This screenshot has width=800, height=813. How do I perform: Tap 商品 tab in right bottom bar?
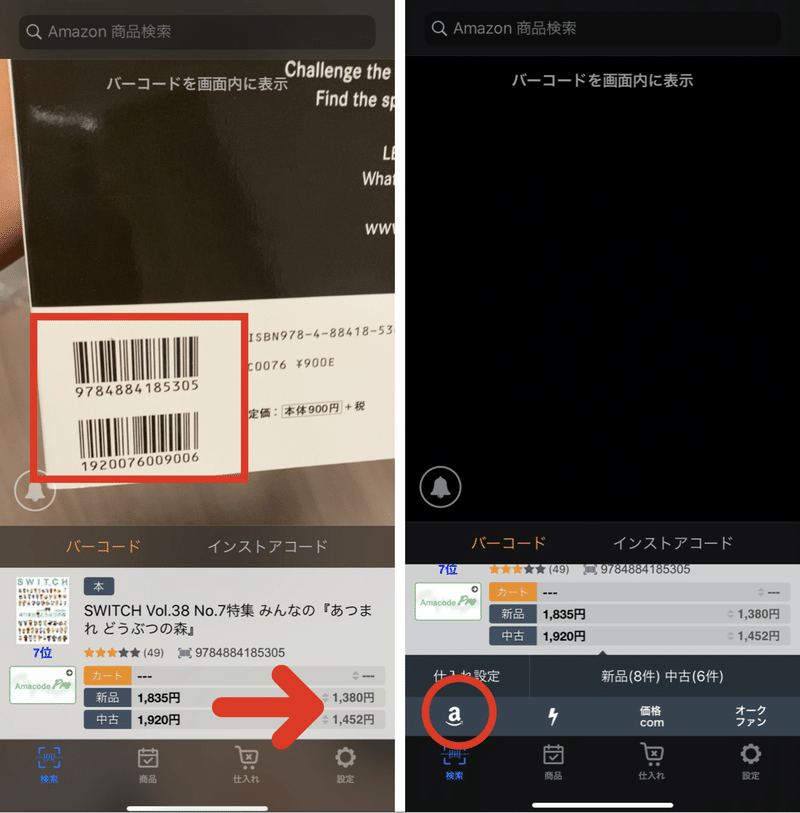coord(553,762)
